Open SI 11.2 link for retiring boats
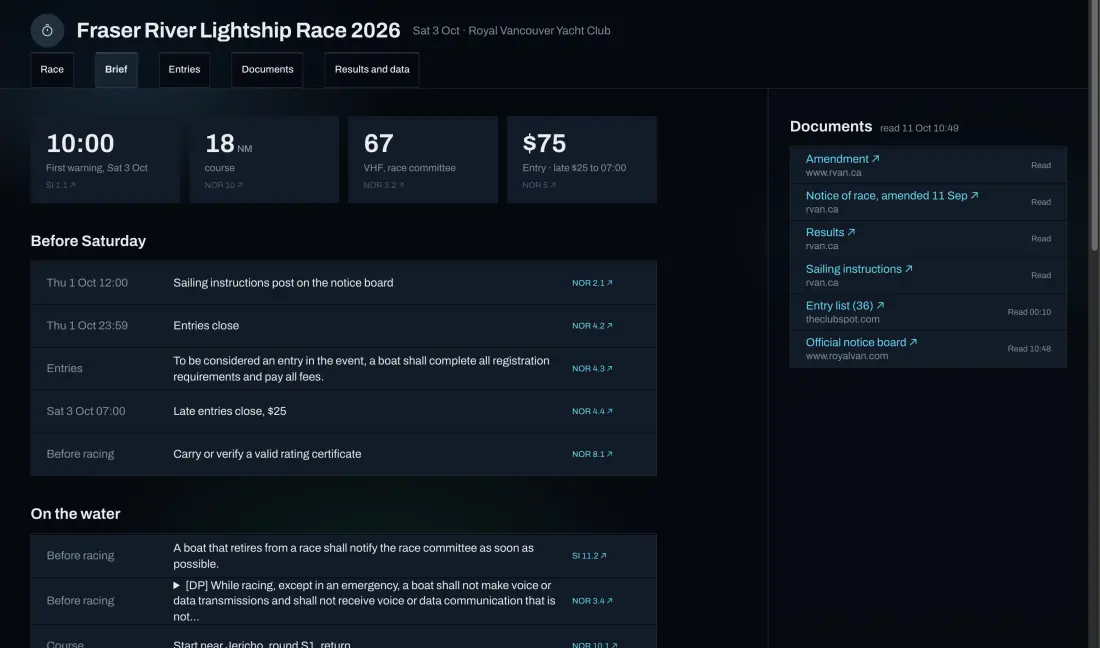The height and width of the screenshot is (648, 1100). [589, 556]
